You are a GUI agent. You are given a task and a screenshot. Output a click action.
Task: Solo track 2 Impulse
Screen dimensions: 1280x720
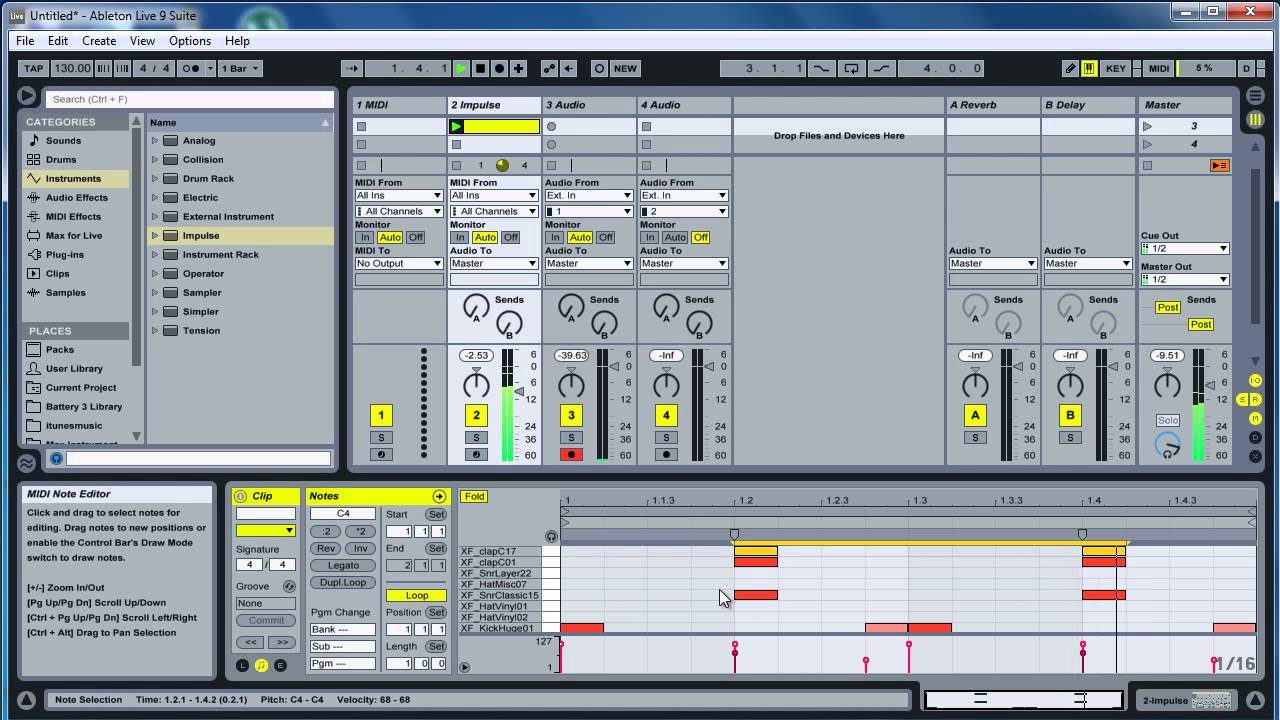pos(476,437)
